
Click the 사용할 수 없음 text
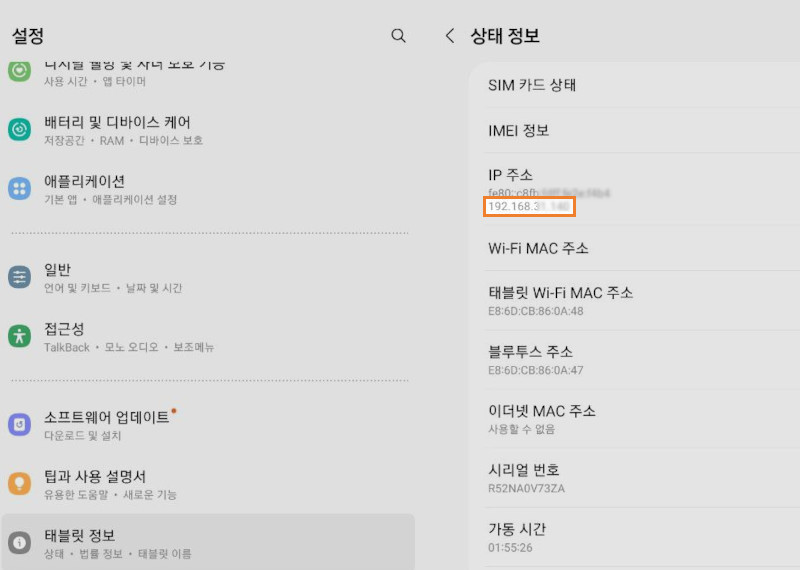[x=521, y=429]
